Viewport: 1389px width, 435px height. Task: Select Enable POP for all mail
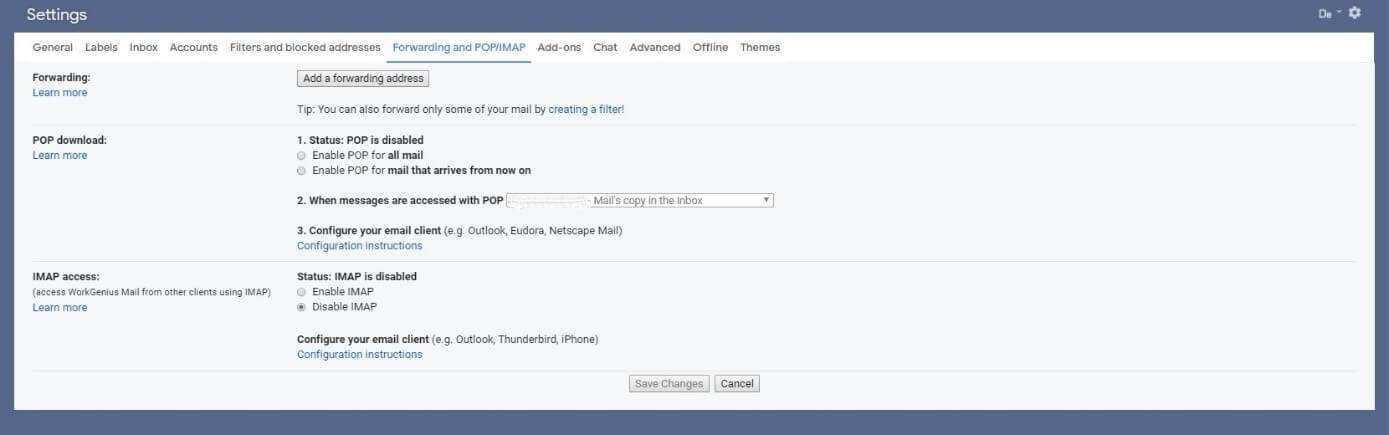tap(302, 156)
